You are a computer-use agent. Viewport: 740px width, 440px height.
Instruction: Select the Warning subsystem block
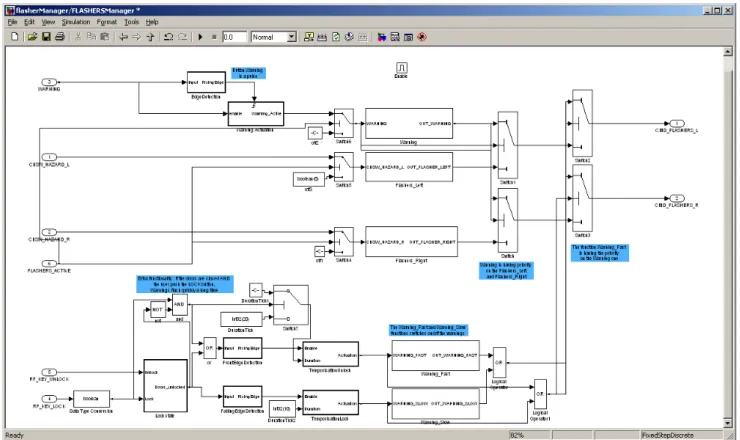point(409,124)
